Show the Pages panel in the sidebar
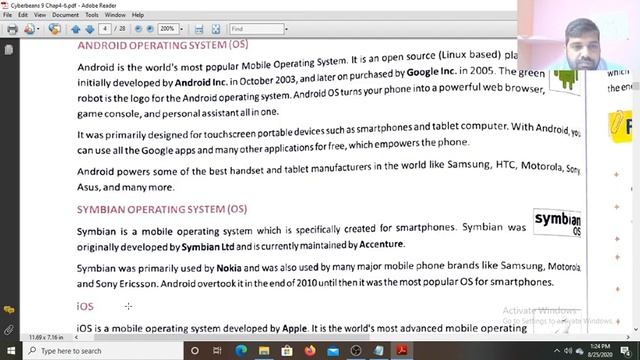The image size is (640, 360). [9, 50]
